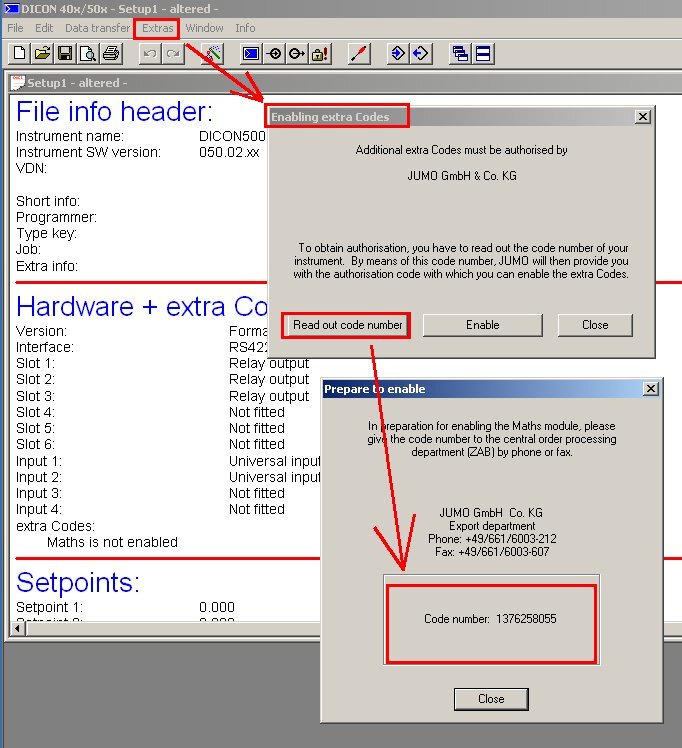Open the Window menu
This screenshot has height=748, width=682.
[x=204, y=28]
